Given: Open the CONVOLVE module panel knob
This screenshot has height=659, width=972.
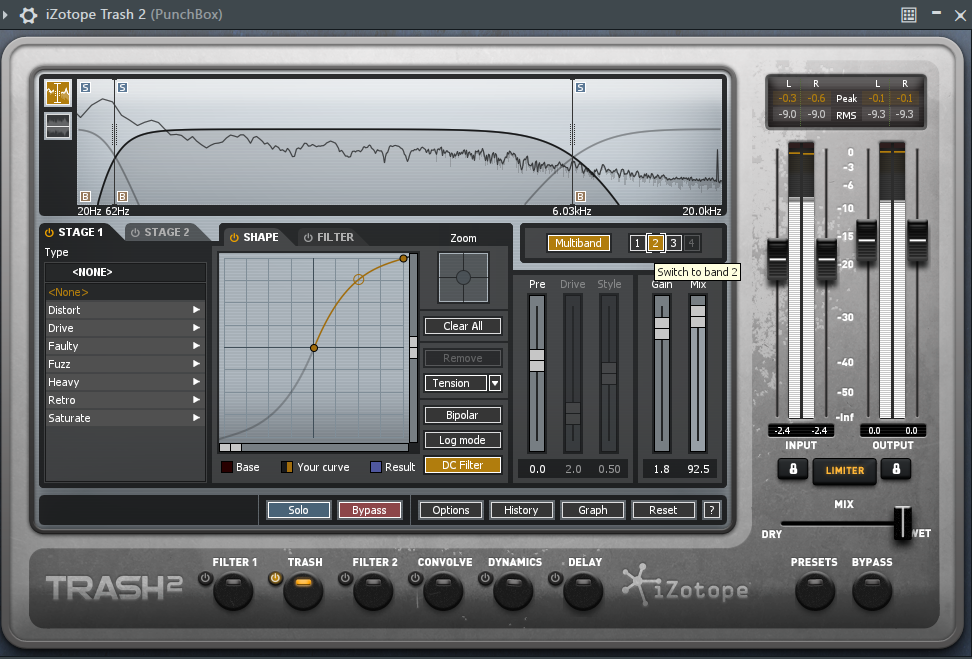Looking at the screenshot, I should point(443,591).
